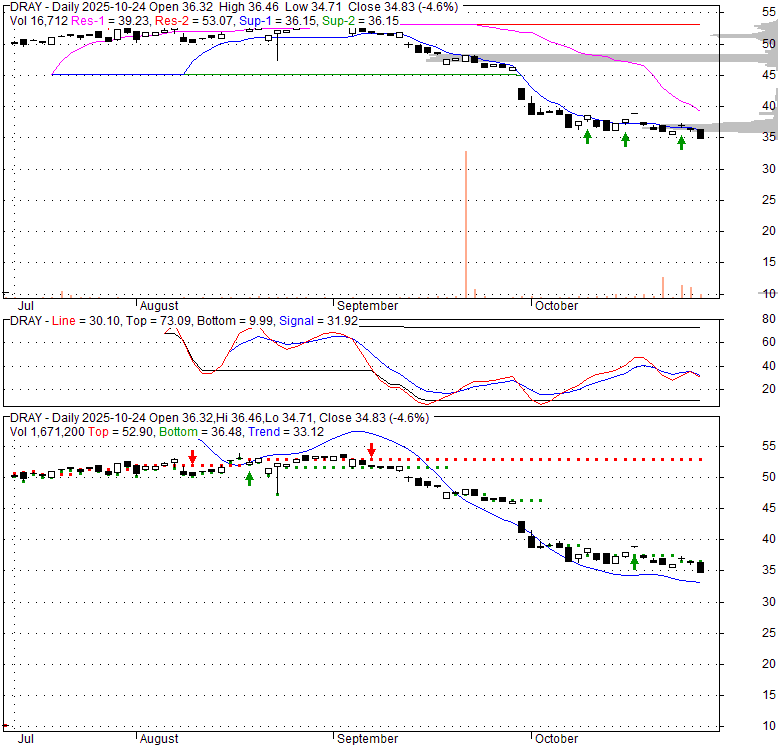This screenshot has height=745, width=780.
Task: Click the October green up arrow in bottom chart
Action: click(x=634, y=563)
